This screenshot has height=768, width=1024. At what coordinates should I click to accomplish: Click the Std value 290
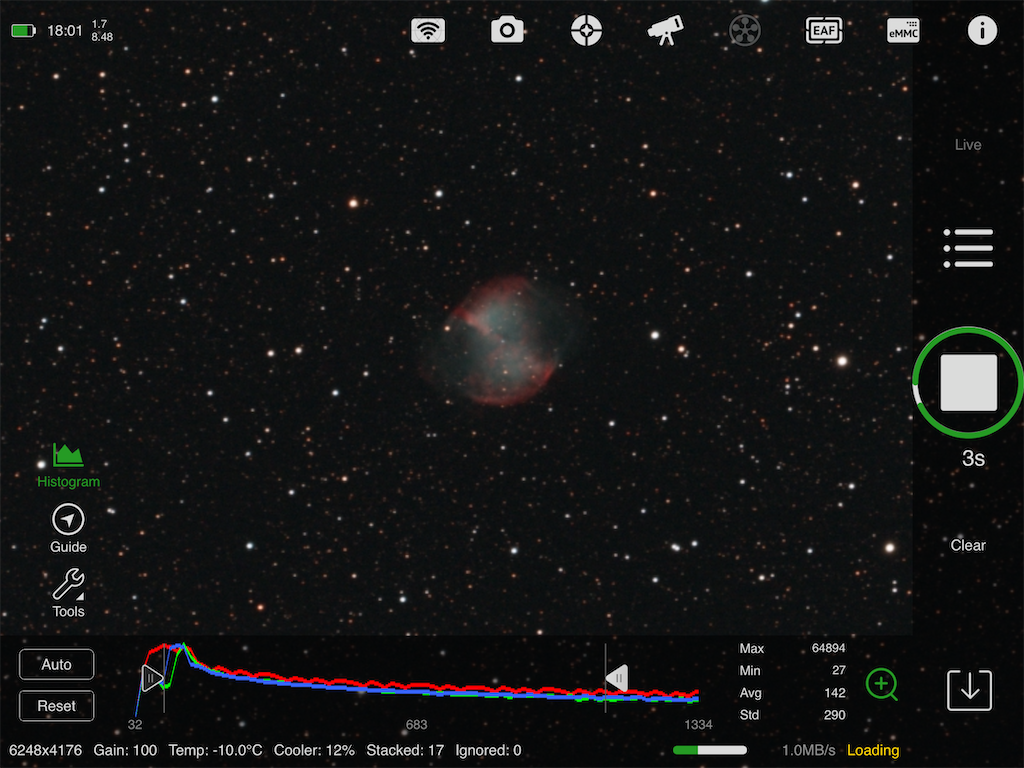835,715
